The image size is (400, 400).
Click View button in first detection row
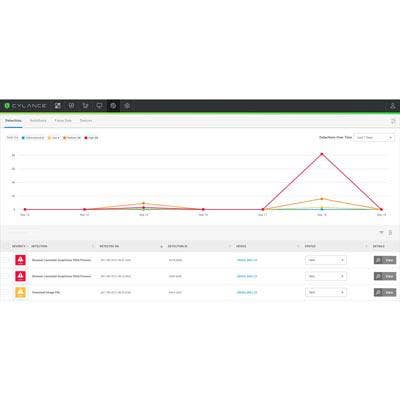(385, 260)
